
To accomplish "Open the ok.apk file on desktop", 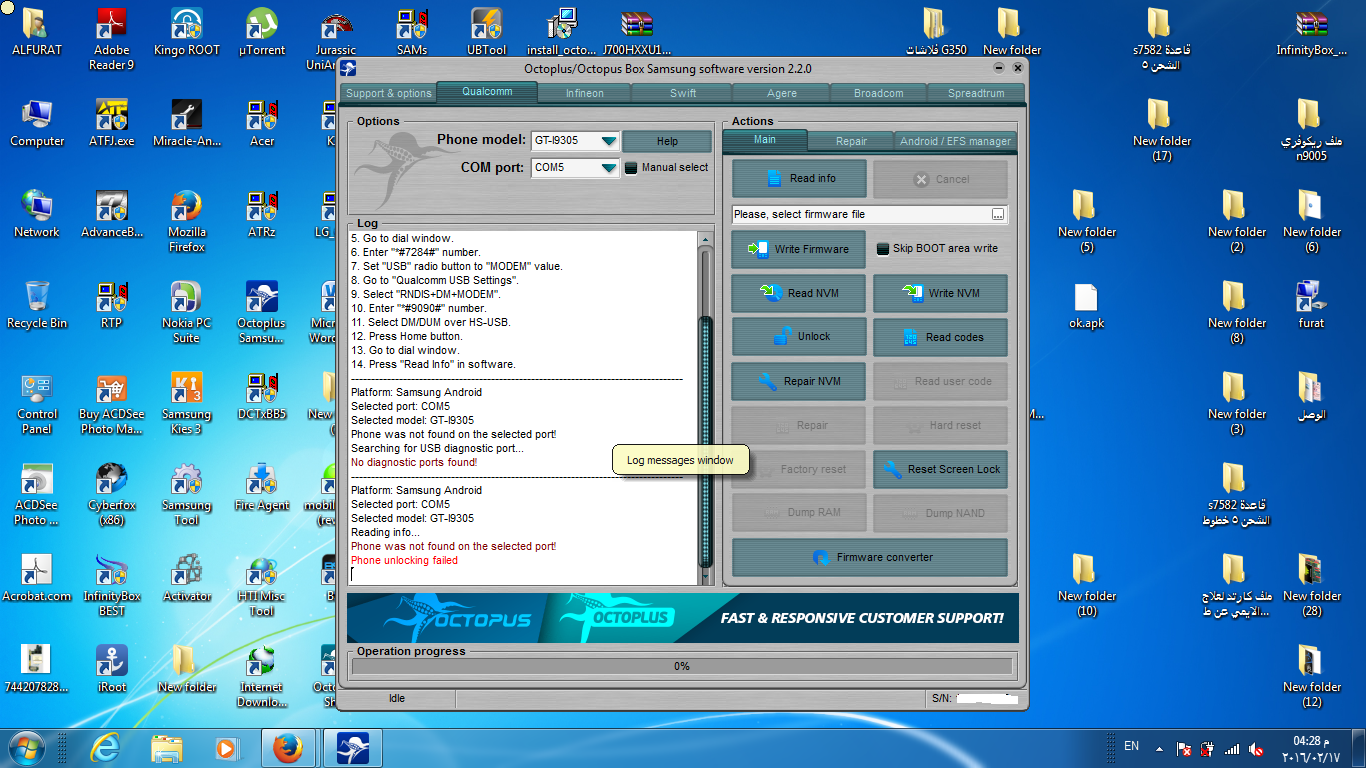I will pyautogui.click(x=1086, y=306).
